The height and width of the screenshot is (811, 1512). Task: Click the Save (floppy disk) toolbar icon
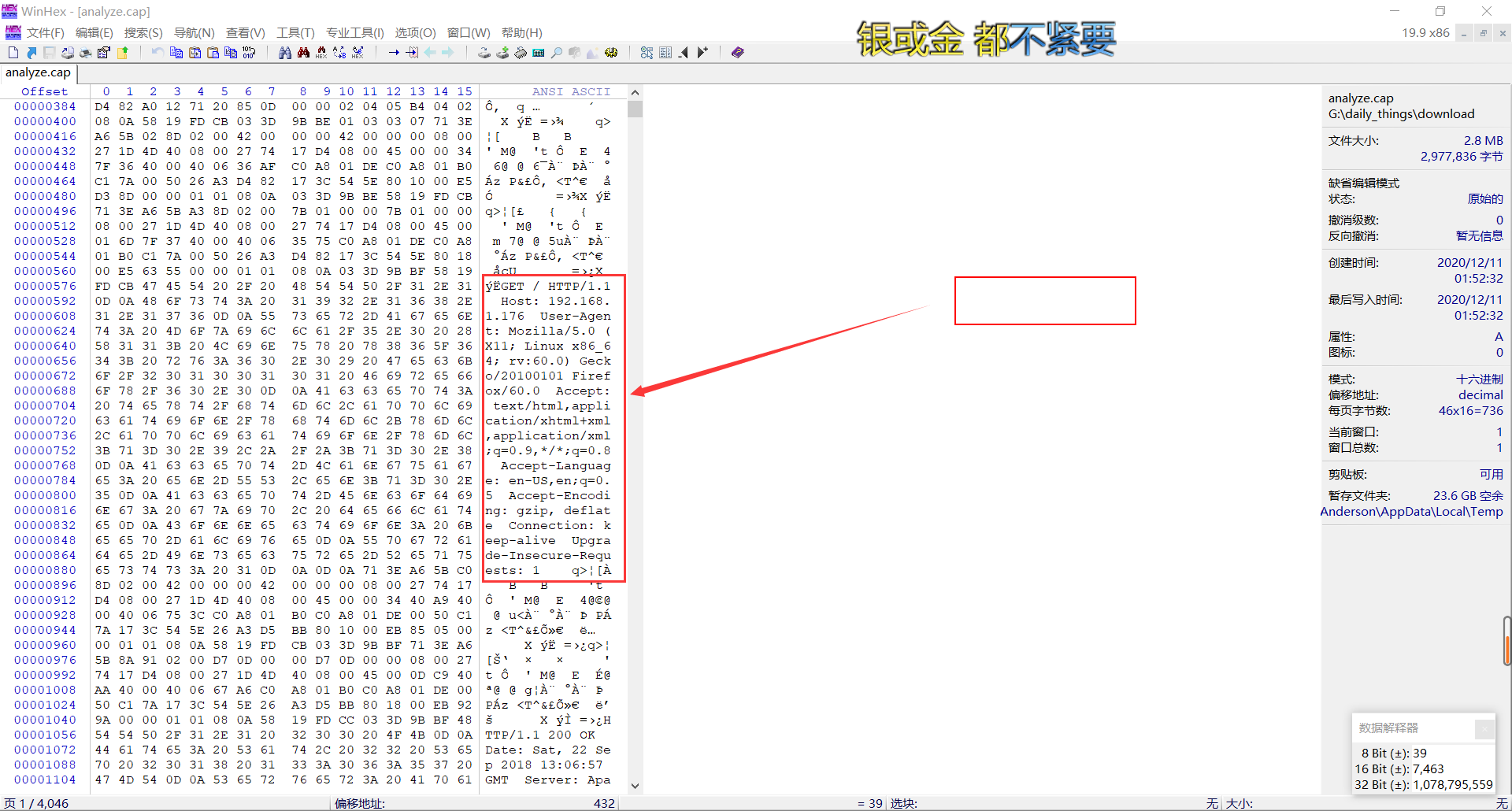[x=49, y=53]
